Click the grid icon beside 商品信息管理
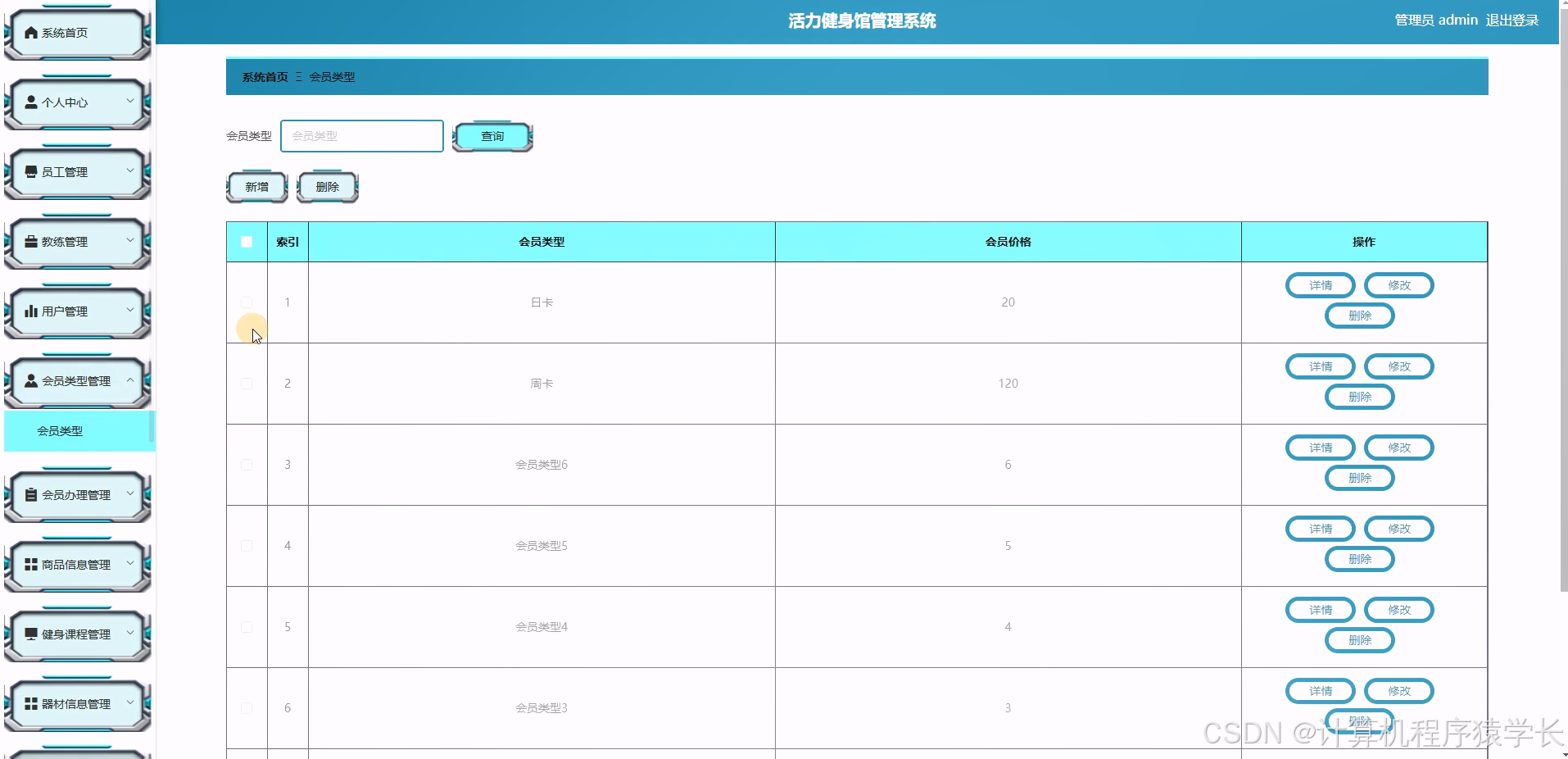This screenshot has width=1568, height=759. 31,565
